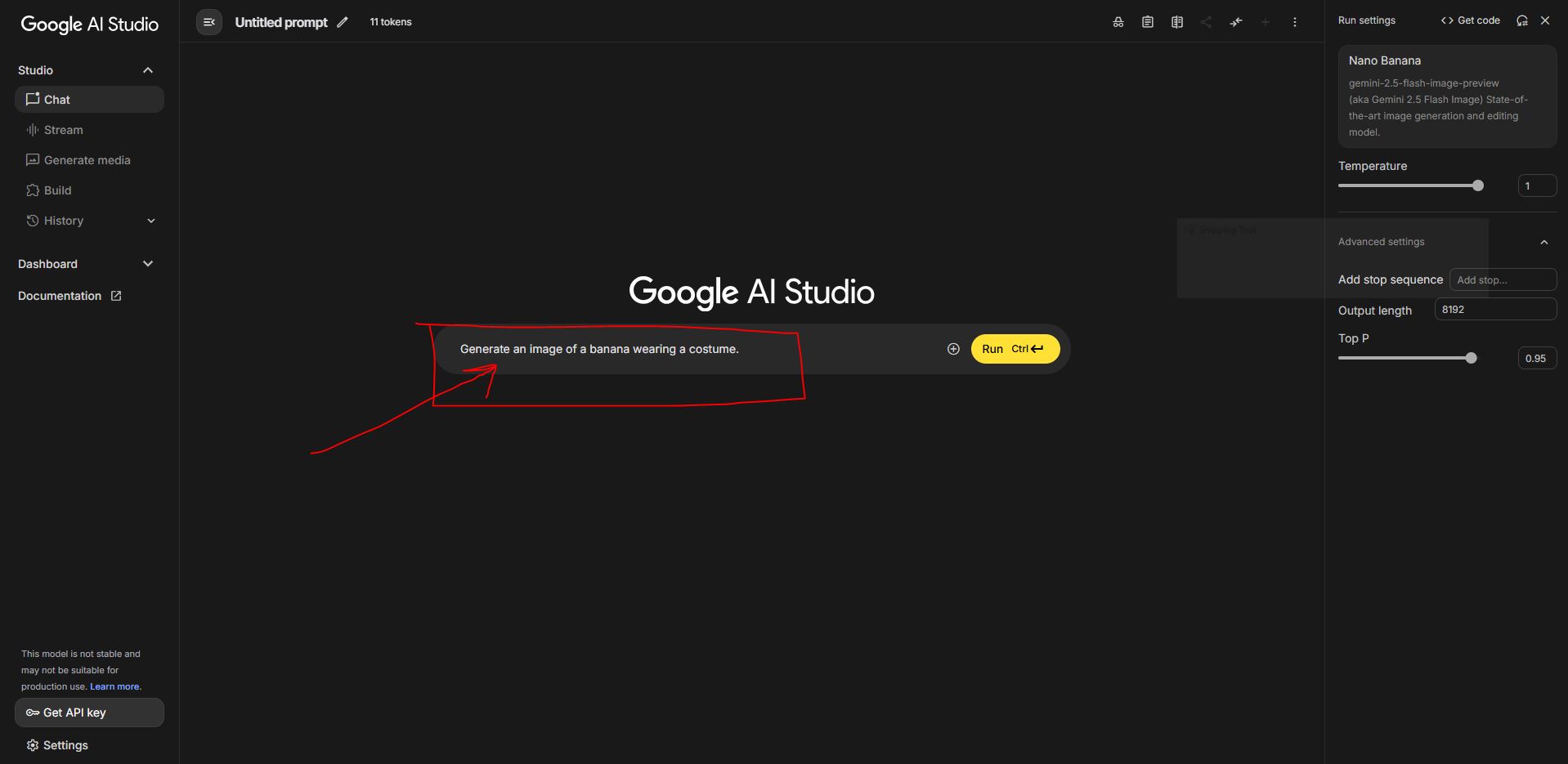Open the more options three-dot menu
1568x764 pixels.
pyautogui.click(x=1294, y=22)
